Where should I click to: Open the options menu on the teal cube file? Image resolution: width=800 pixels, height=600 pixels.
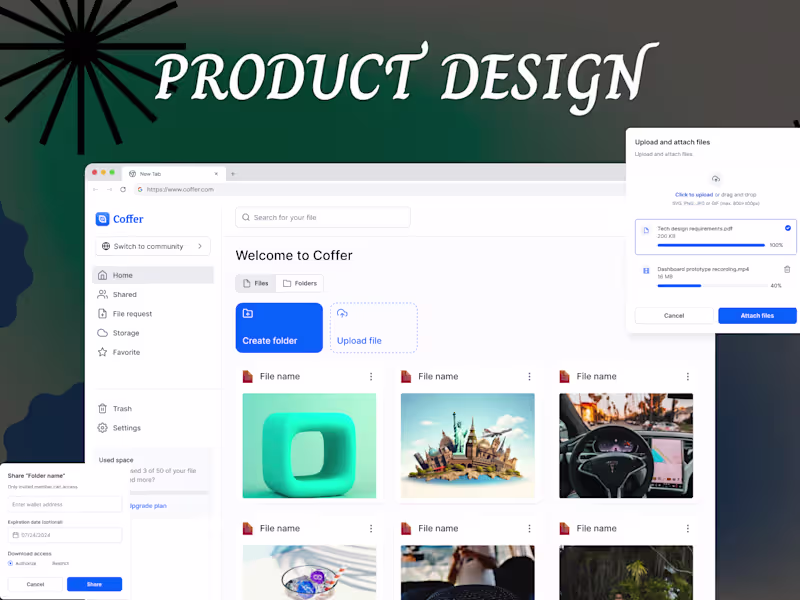[x=371, y=376]
